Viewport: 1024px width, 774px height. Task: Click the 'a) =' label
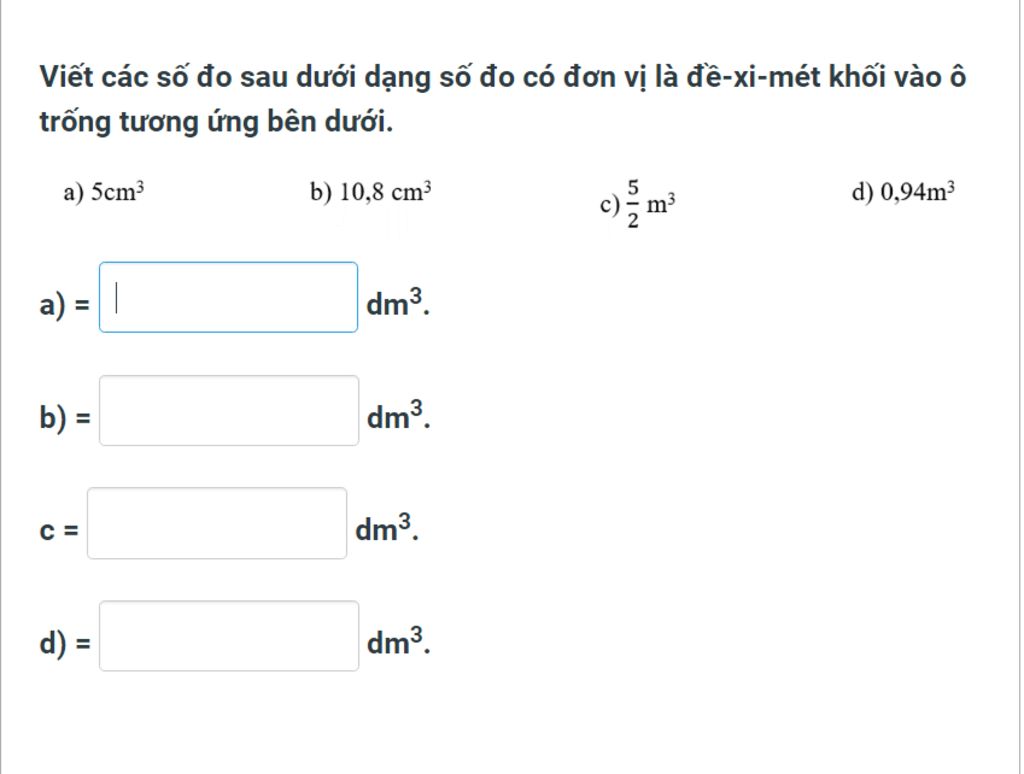[x=64, y=304]
